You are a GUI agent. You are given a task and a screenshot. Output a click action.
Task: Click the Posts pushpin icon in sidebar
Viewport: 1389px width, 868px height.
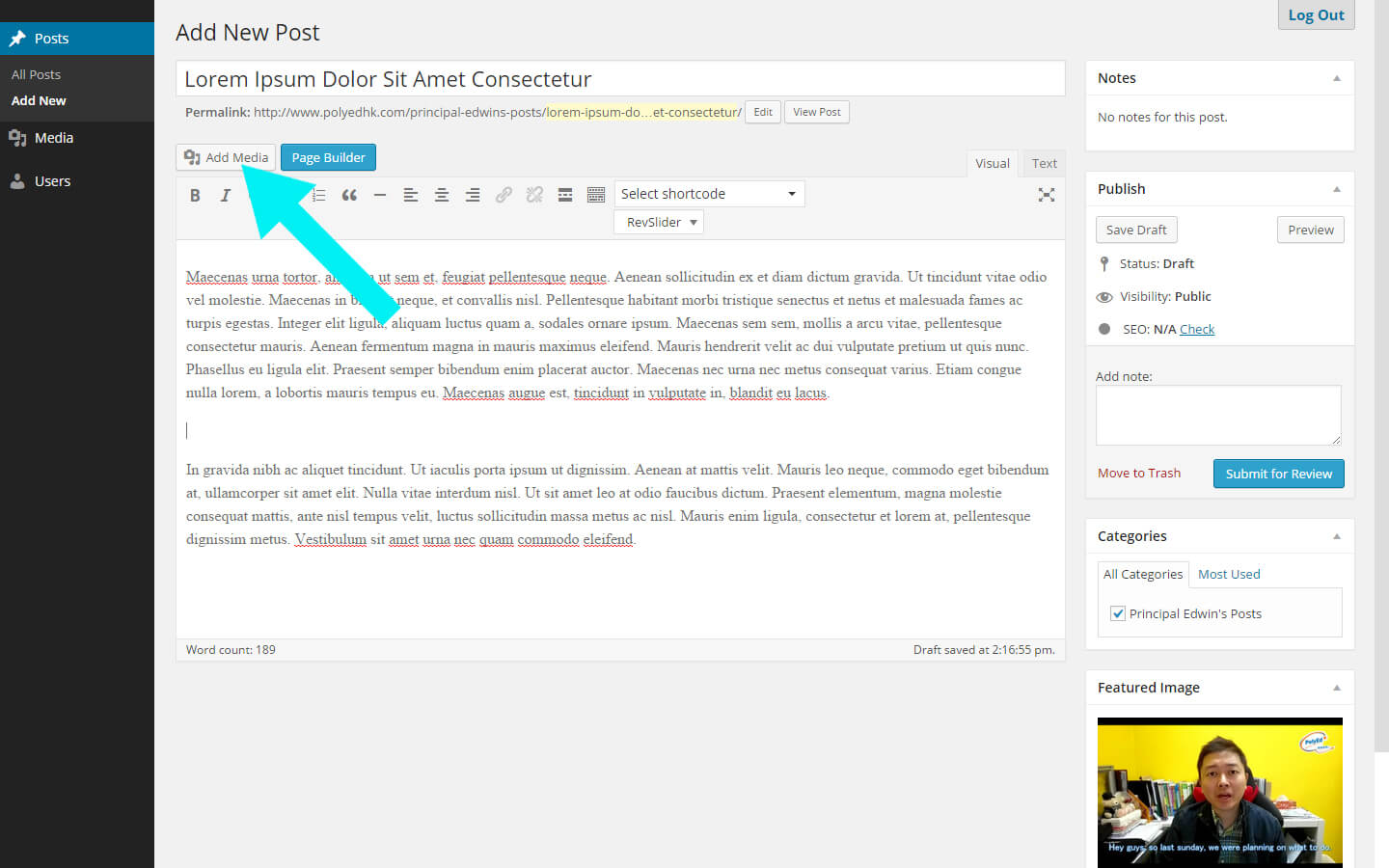tap(17, 39)
